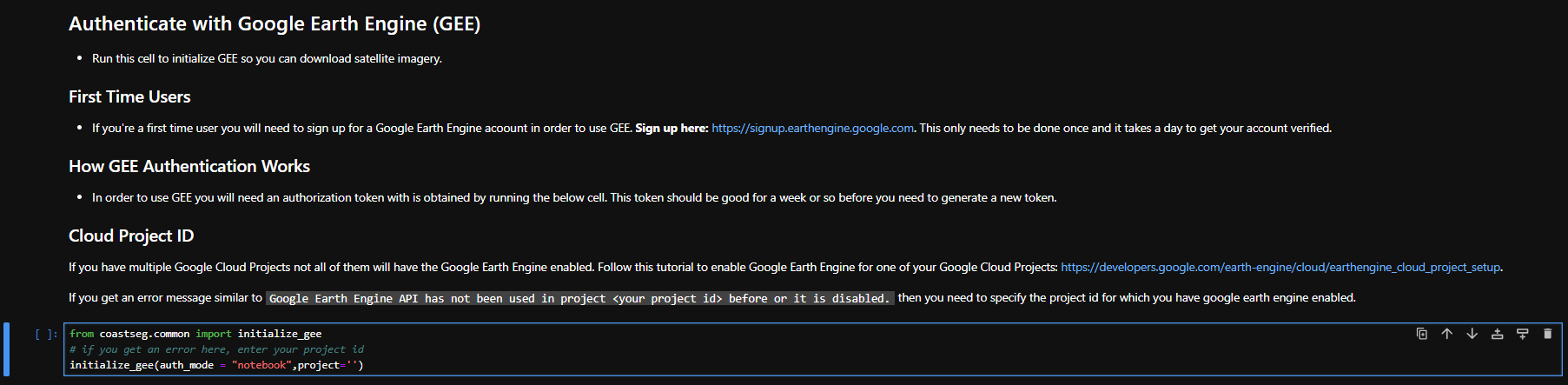Collapse the code cell using the blue bar

(x=7, y=349)
